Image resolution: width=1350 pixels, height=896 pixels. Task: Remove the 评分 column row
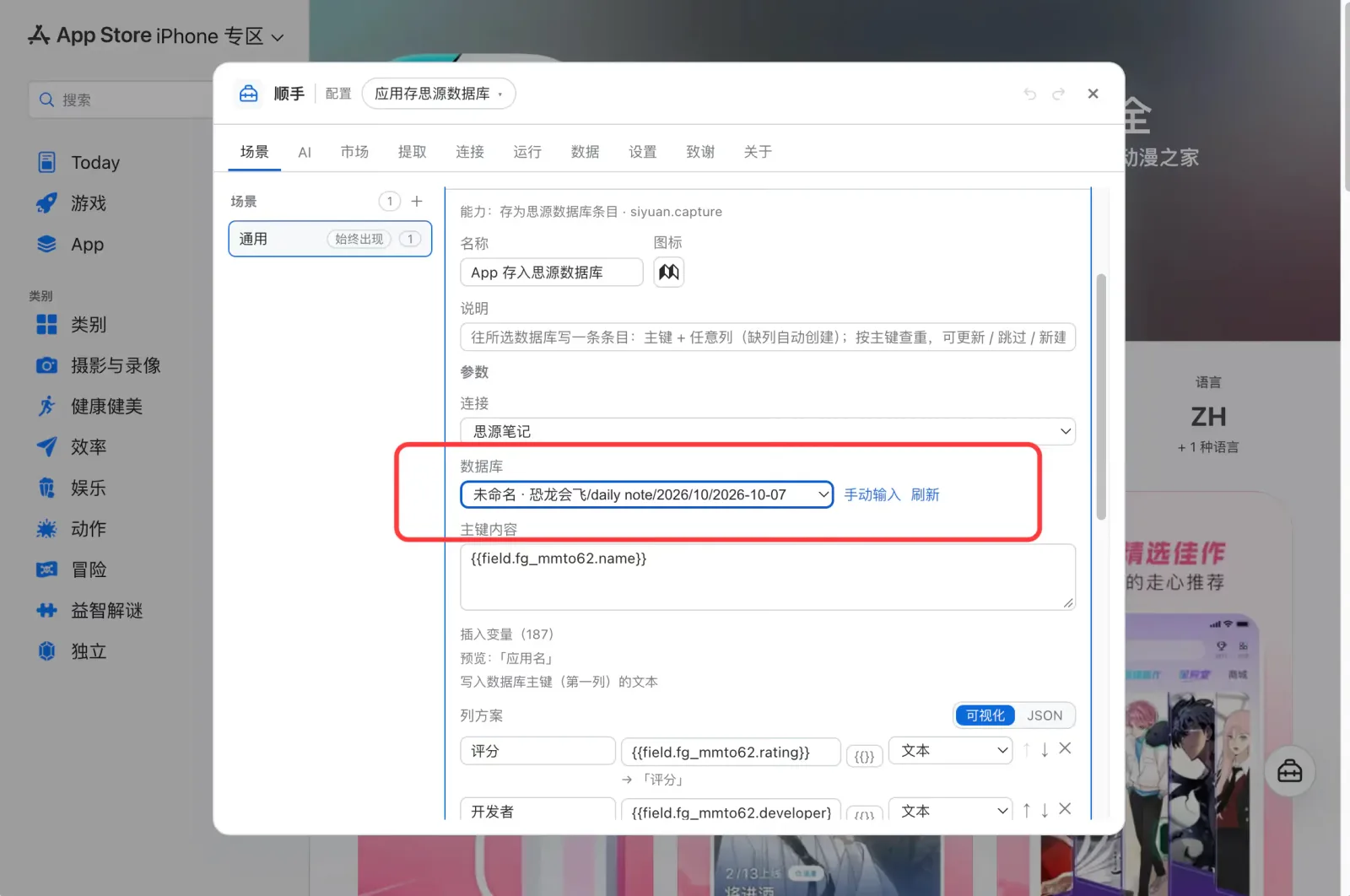click(x=1065, y=748)
